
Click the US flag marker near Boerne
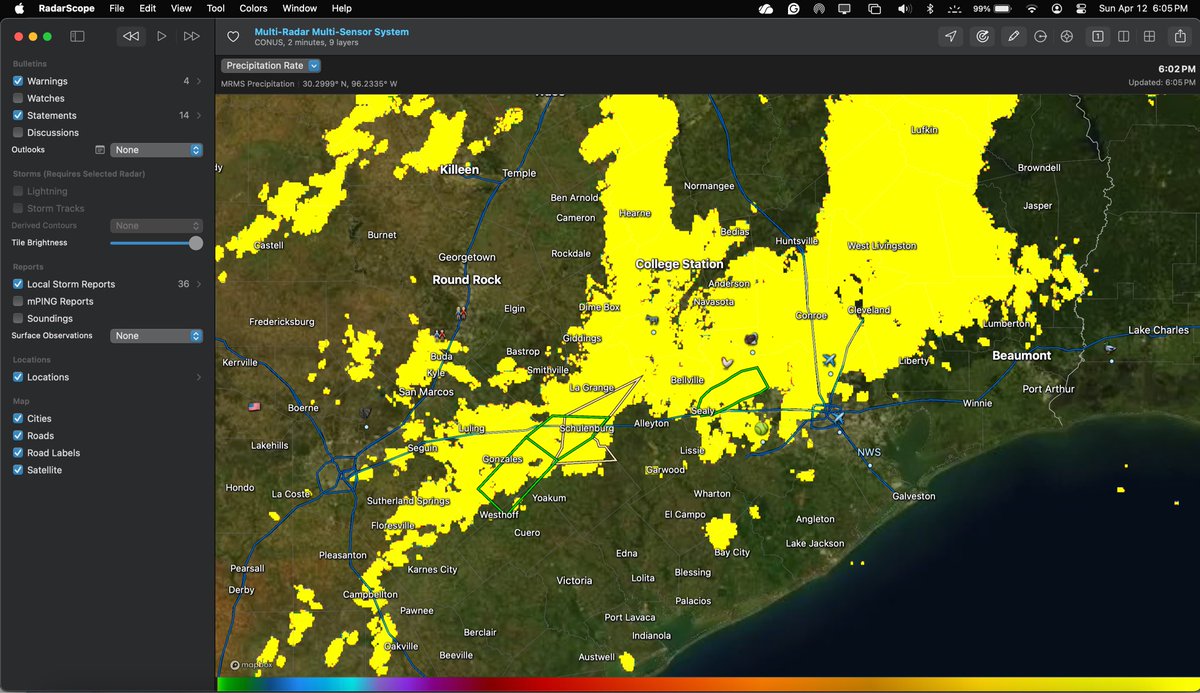pos(254,407)
